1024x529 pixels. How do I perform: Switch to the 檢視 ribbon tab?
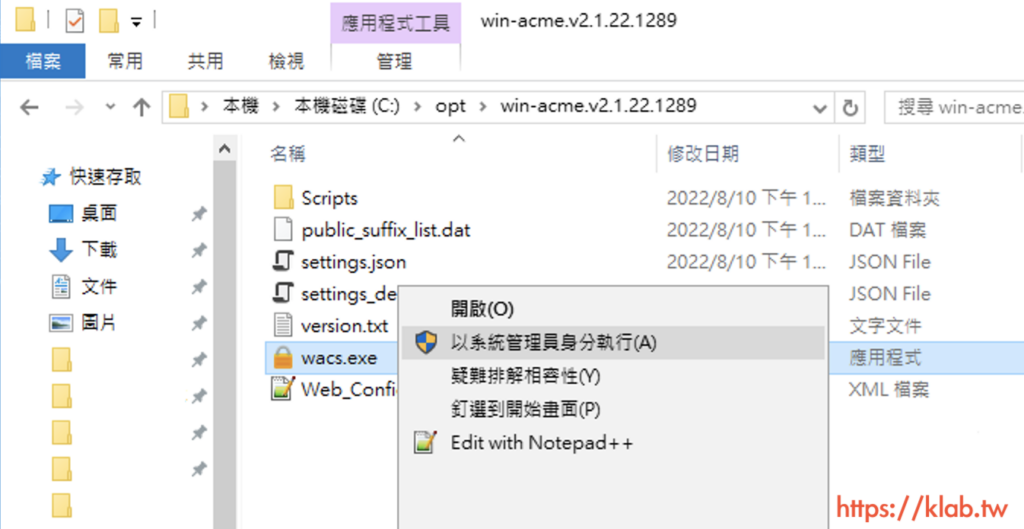click(286, 61)
